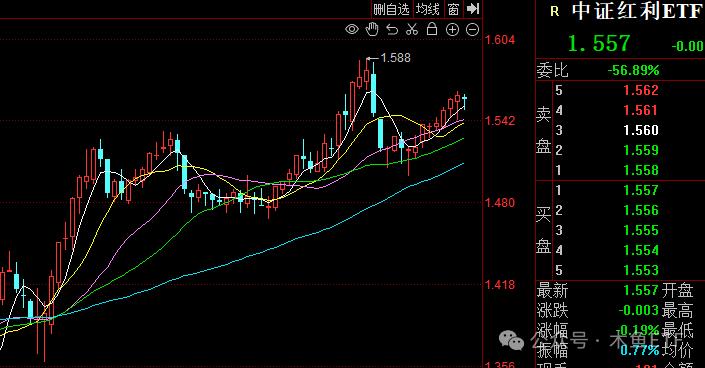The image size is (705, 368).
Task: Toggle the chart lock icon
Action: (432, 29)
